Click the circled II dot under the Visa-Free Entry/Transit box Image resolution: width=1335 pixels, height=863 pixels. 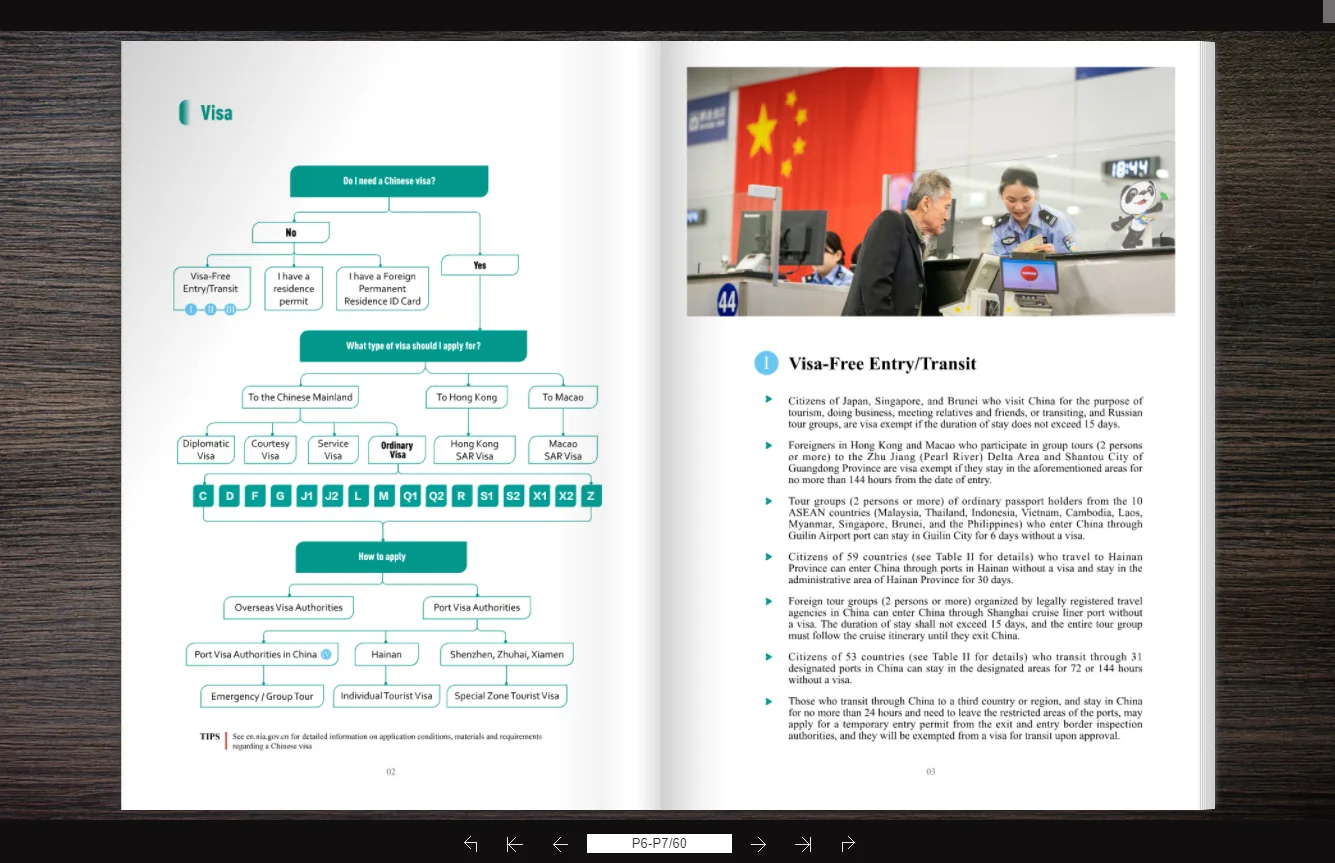(210, 310)
